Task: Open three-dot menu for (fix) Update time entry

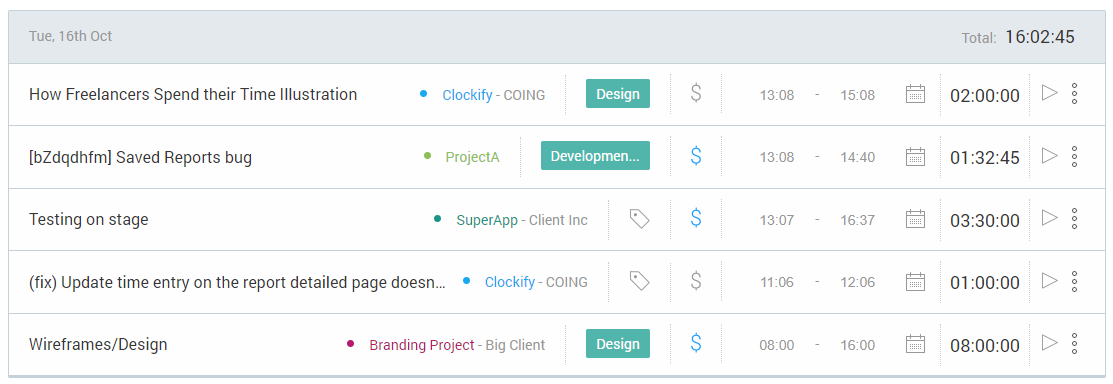Action: tap(1074, 281)
